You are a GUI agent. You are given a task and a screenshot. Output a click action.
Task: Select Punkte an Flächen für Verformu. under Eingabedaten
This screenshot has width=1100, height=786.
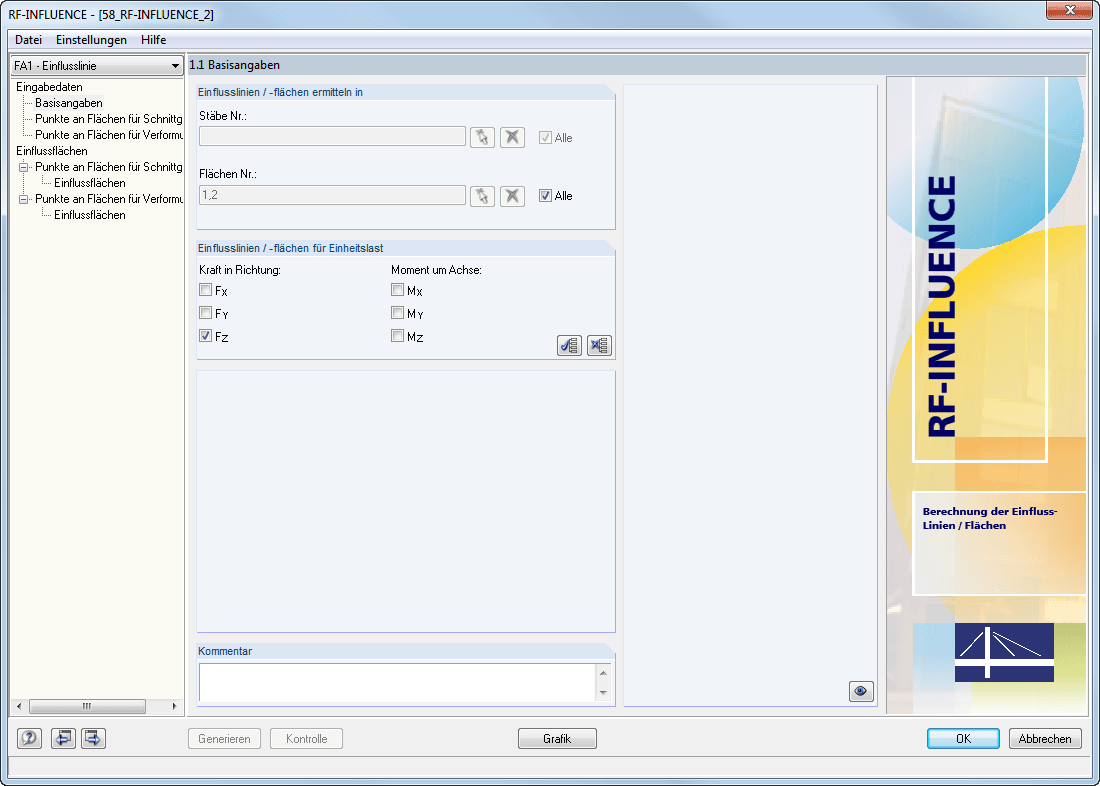109,135
